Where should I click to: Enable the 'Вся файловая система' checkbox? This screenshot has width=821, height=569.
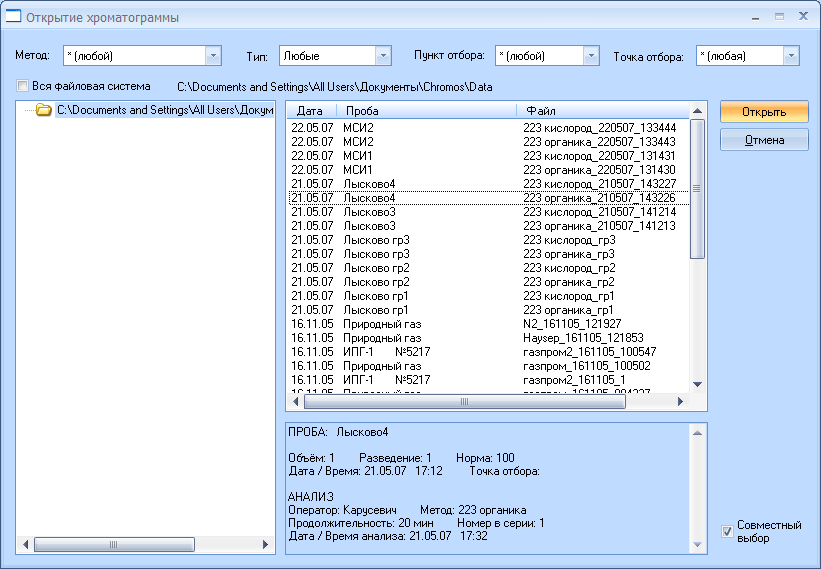[x=22, y=87]
